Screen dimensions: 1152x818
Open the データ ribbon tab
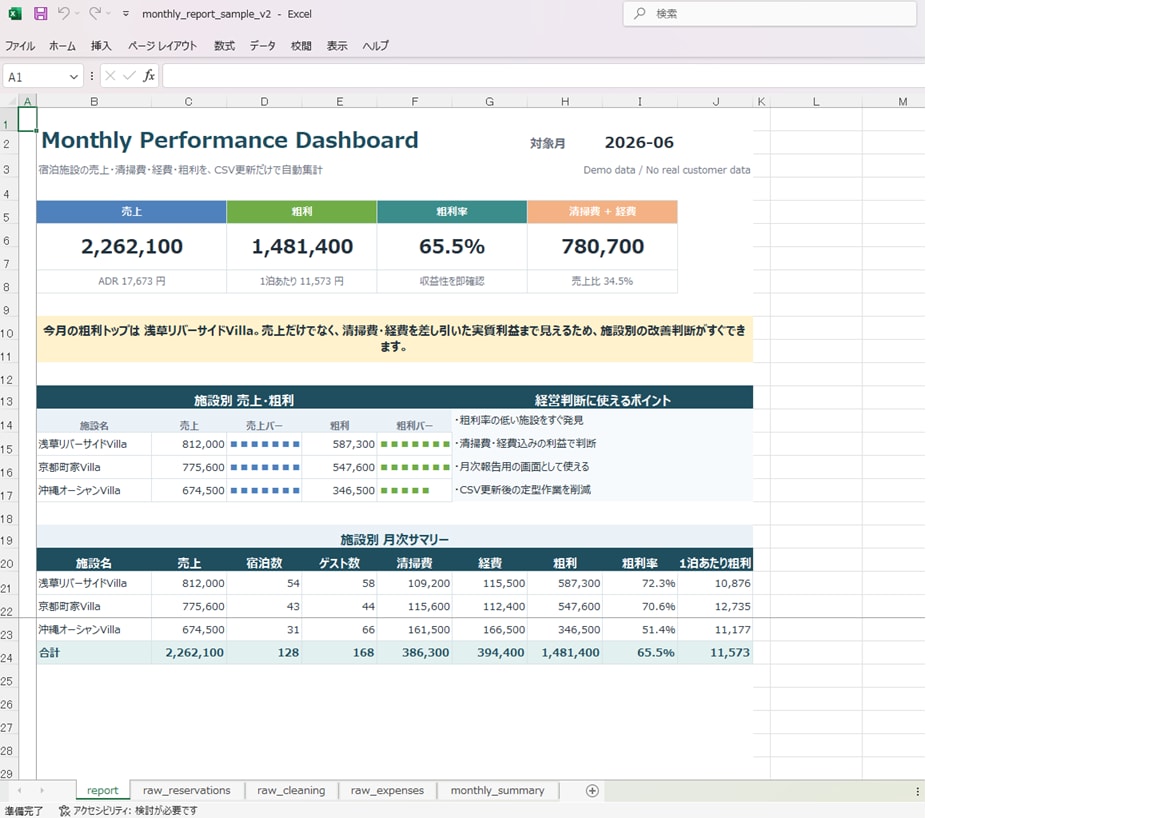(262, 46)
